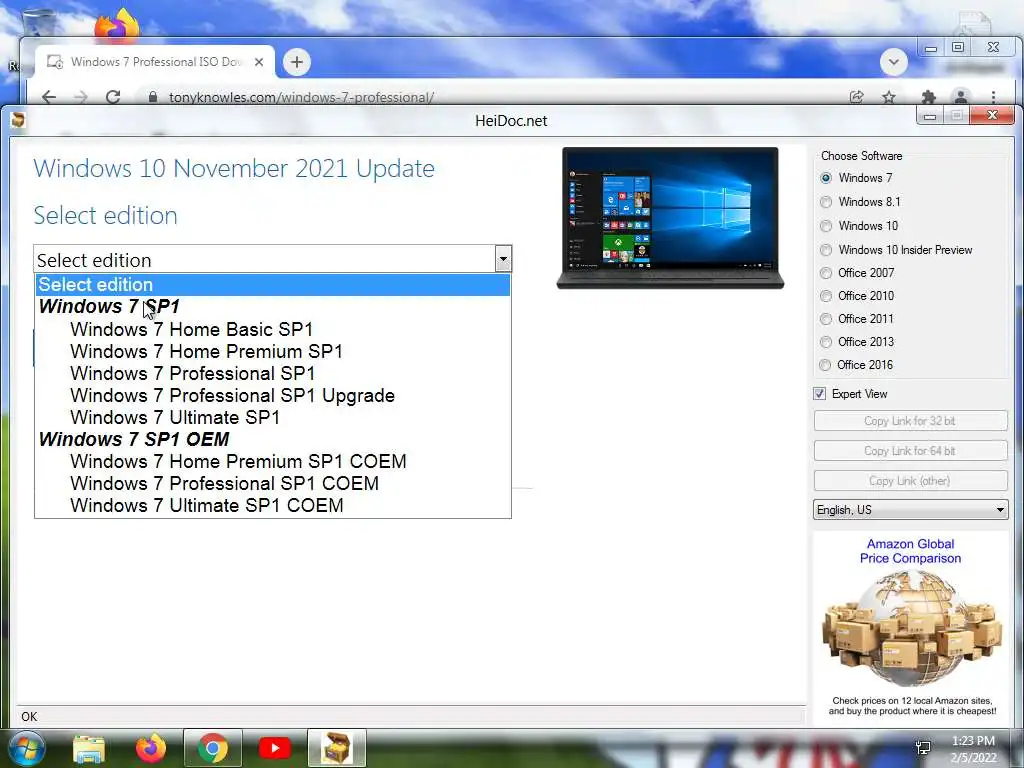1024x768 pixels.
Task: Choose highlighted Select edition list entry
Action: click(273, 285)
